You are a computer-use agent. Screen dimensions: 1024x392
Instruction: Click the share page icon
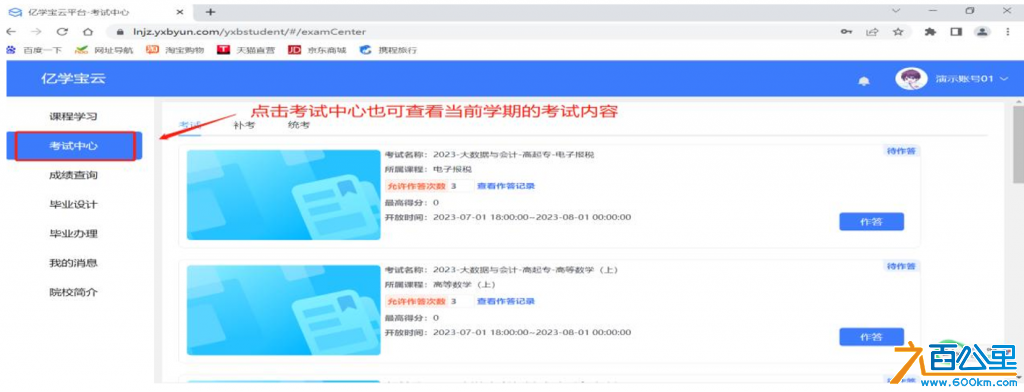[872, 31]
